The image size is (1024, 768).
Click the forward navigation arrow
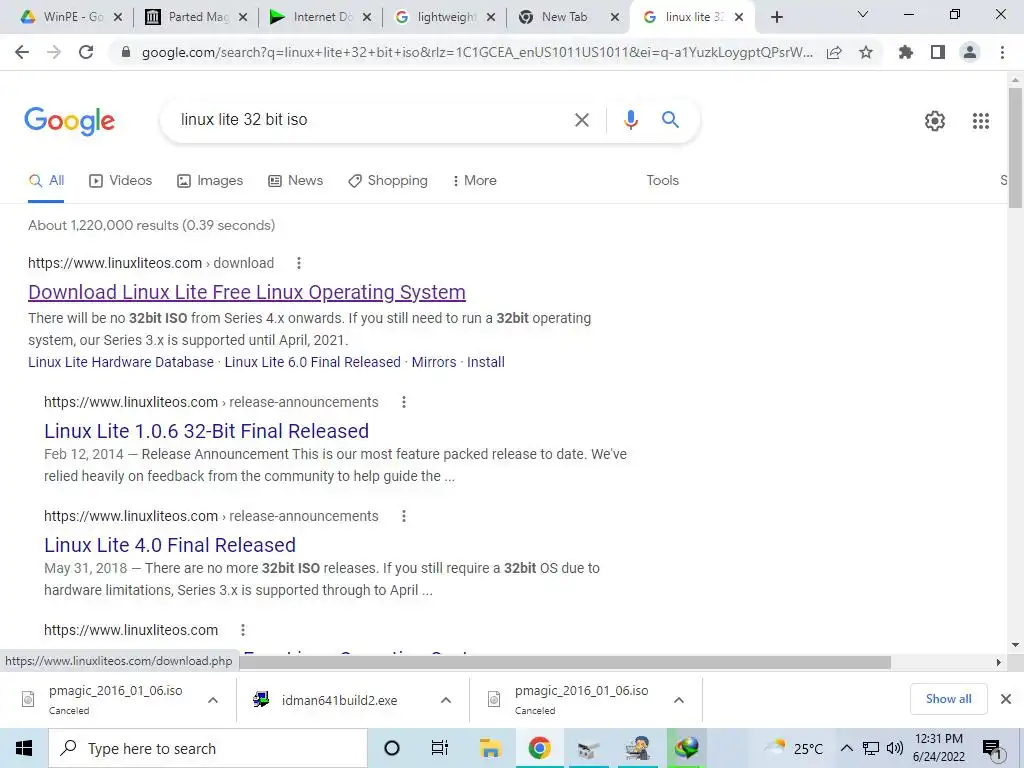[54, 52]
